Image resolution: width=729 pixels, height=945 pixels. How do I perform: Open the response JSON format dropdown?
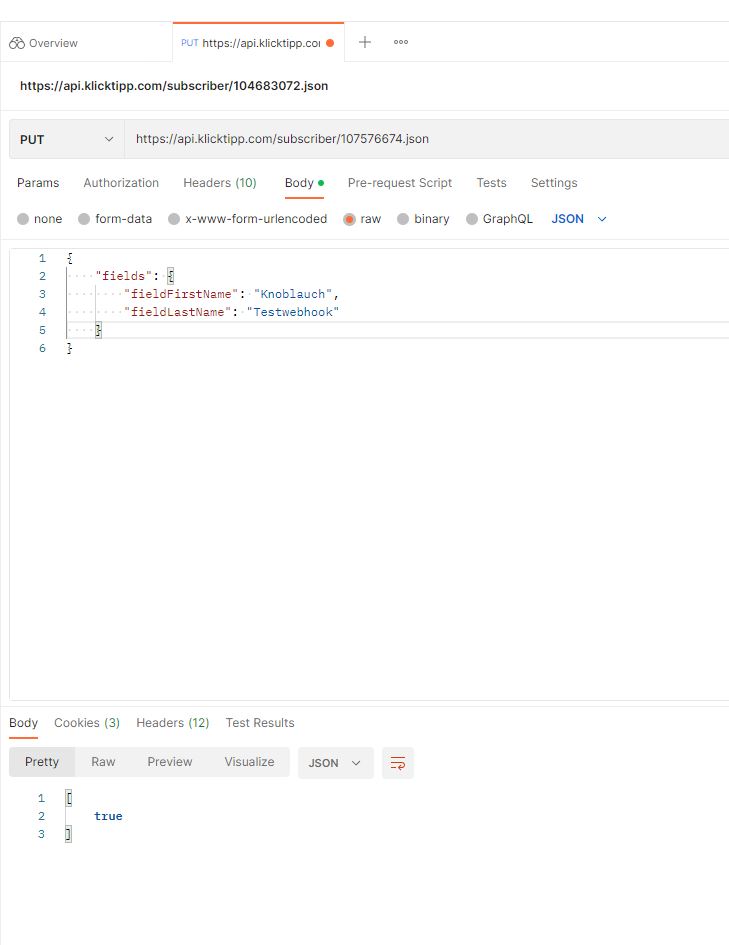click(335, 763)
